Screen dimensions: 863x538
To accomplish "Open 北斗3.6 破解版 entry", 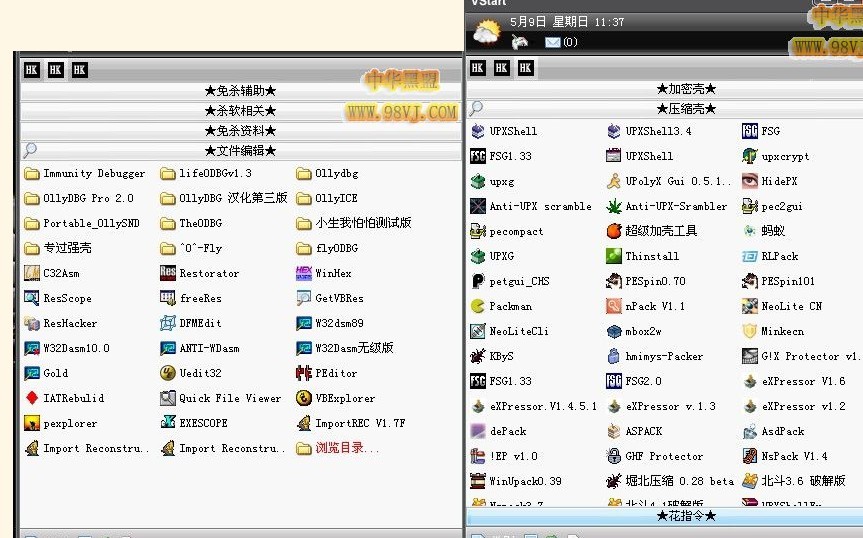I will coord(803,481).
